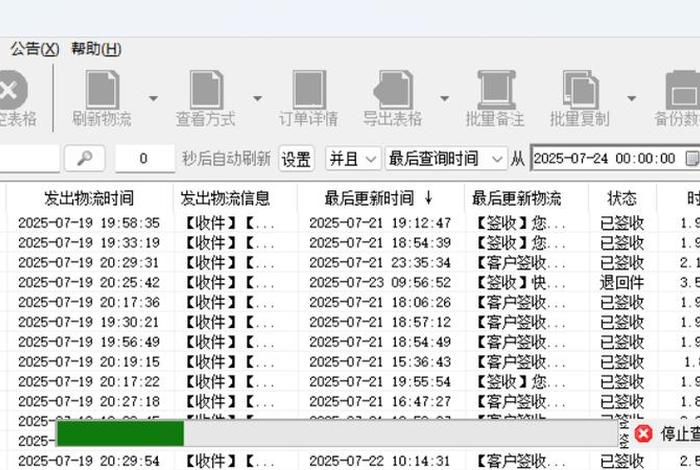Open the 公告(X) menu
Image resolution: width=700 pixels, height=470 pixels.
pos(35,49)
